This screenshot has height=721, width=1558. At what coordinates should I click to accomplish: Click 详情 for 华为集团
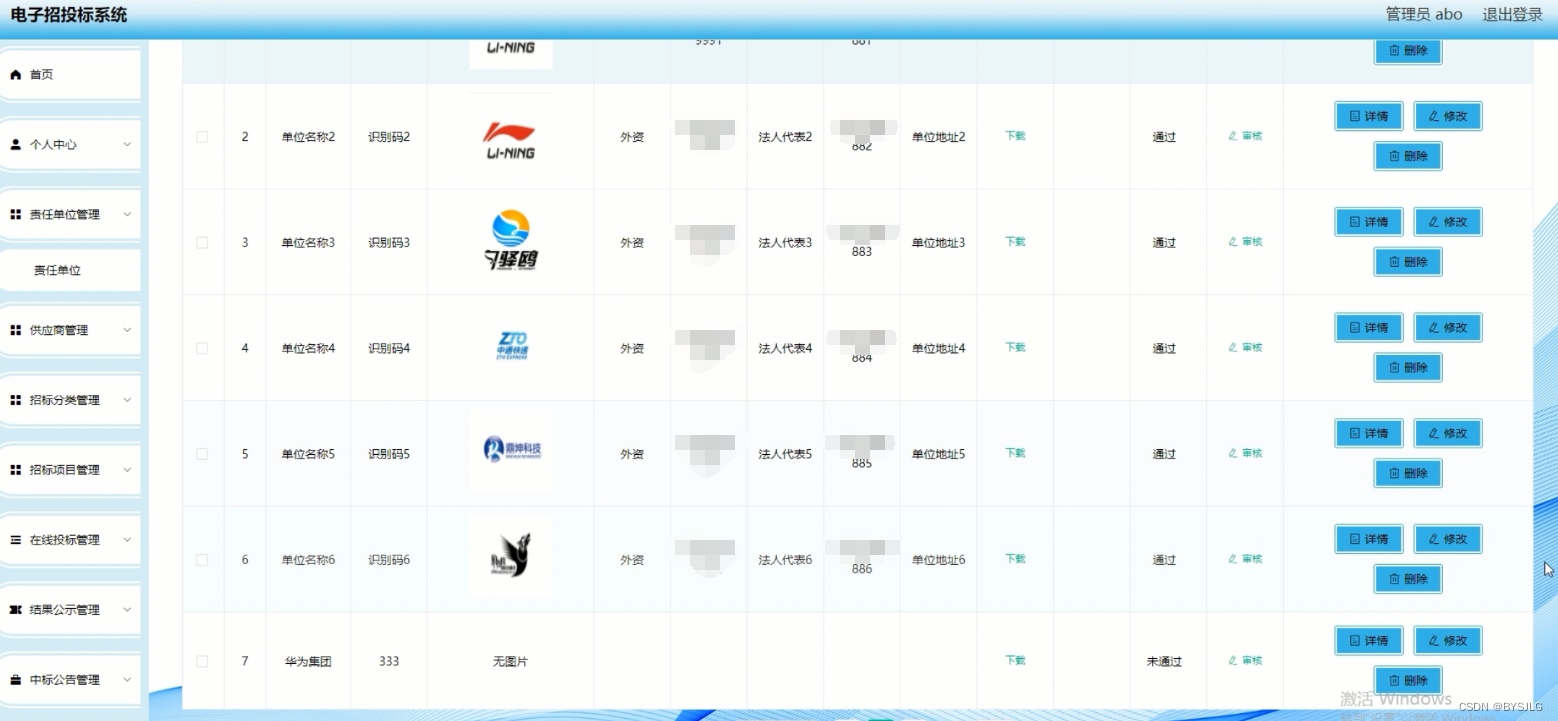(1369, 641)
